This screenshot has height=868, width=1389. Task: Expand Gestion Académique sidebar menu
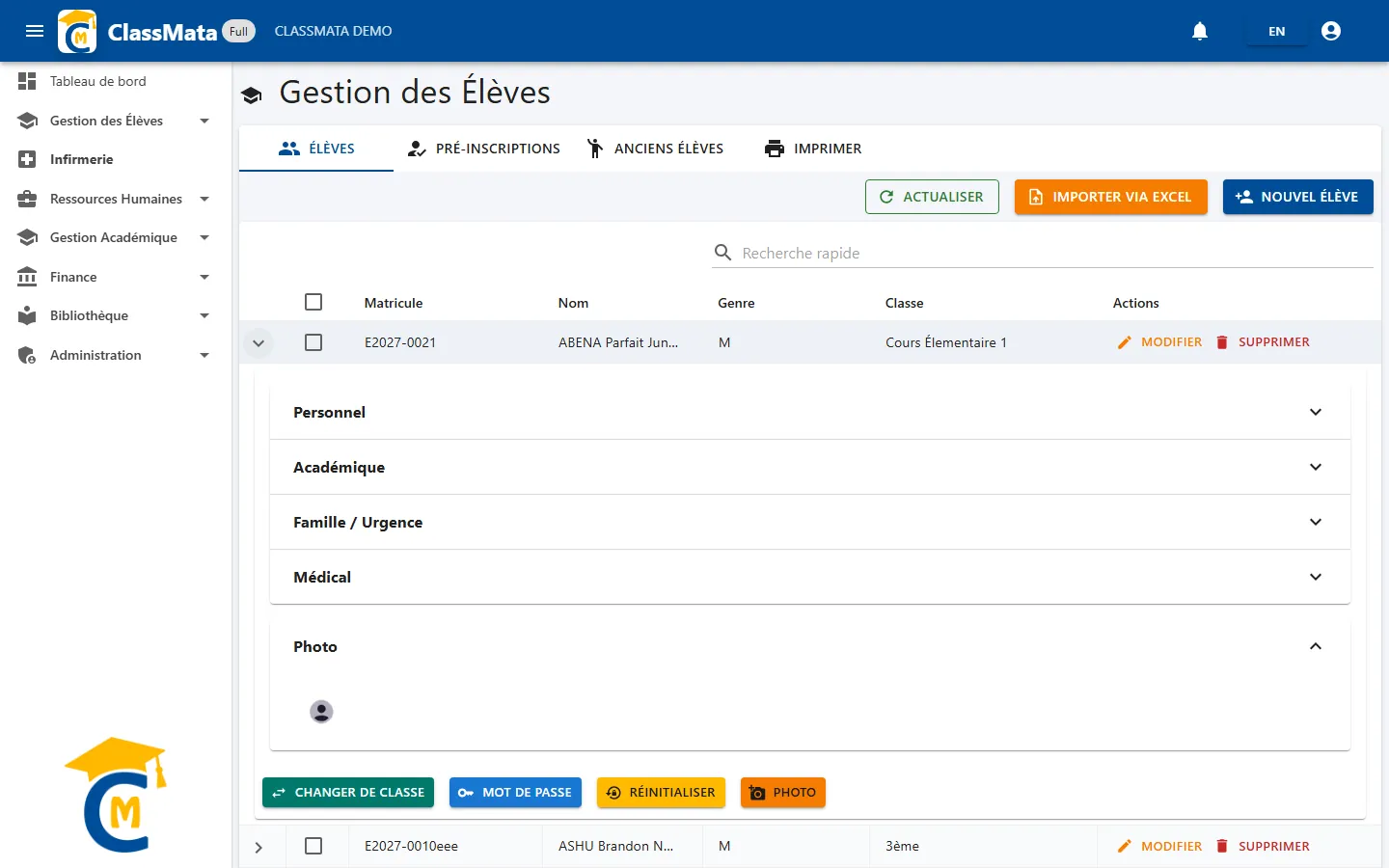[116, 237]
